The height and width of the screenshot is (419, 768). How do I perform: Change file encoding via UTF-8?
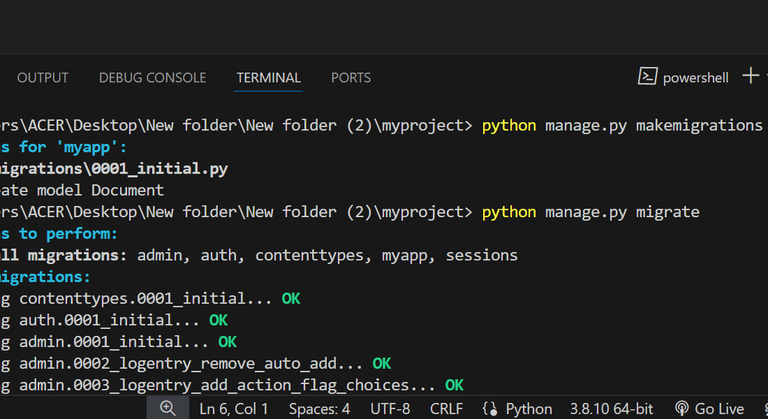tap(390, 408)
